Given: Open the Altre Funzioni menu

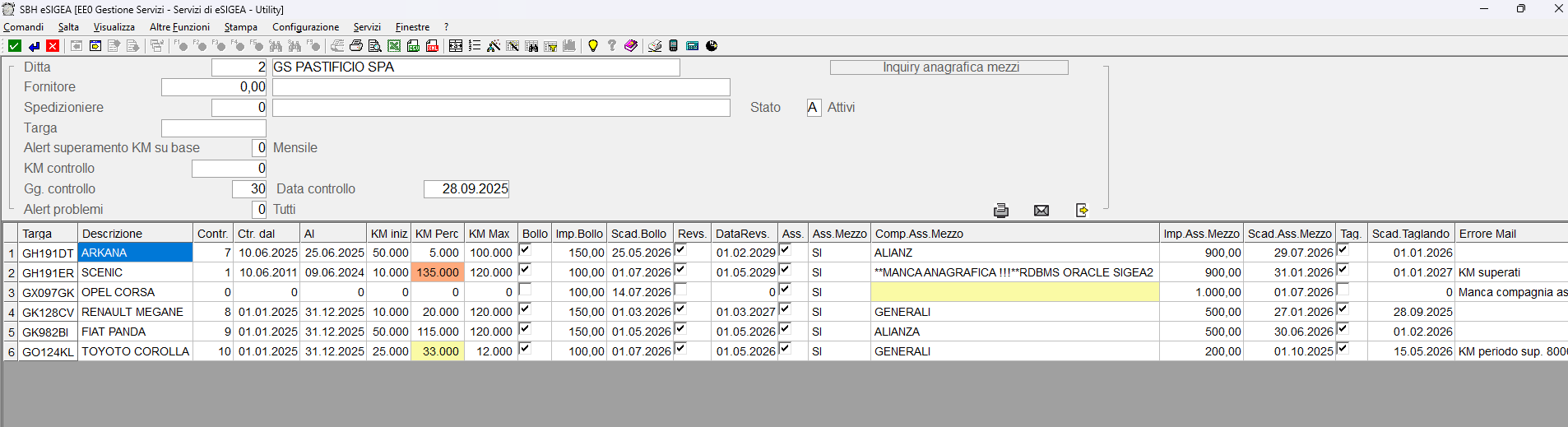Looking at the screenshot, I should (x=179, y=27).
